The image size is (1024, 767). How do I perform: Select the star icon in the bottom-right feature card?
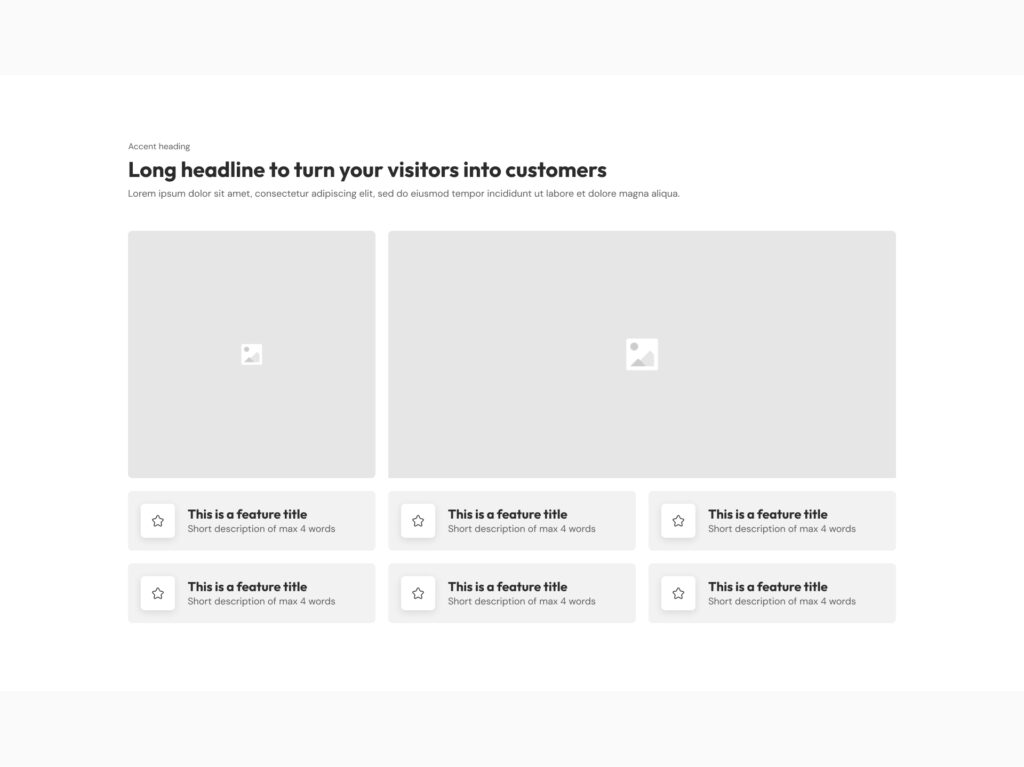678,593
